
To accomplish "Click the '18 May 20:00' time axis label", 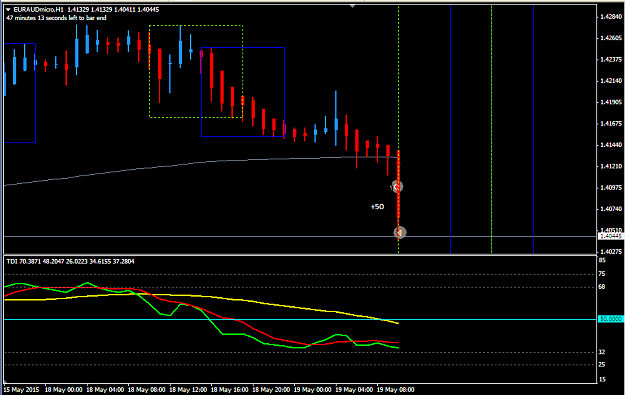I will 271,389.
